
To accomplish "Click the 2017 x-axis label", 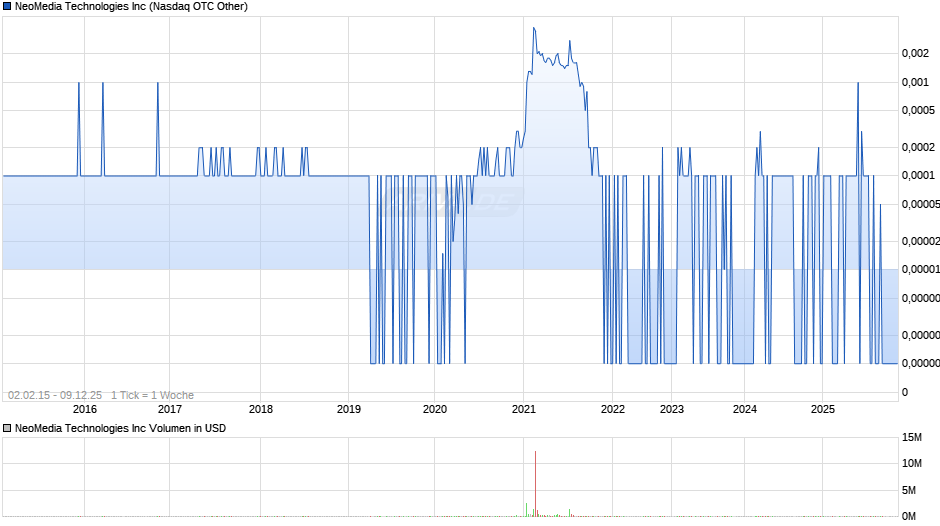I will point(170,409).
